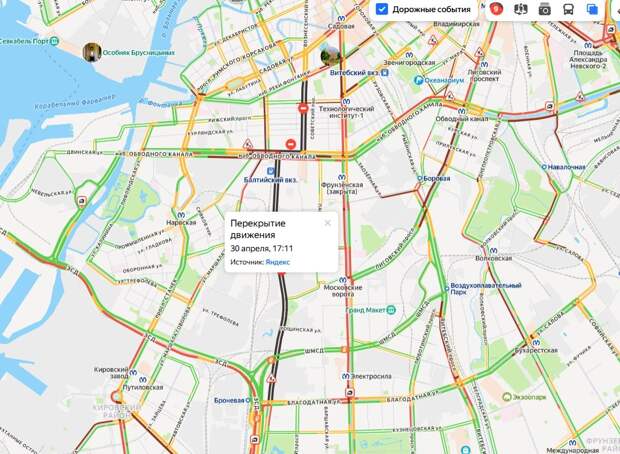Click the red traffic score indicator
620x454 pixels.
coord(496,9)
